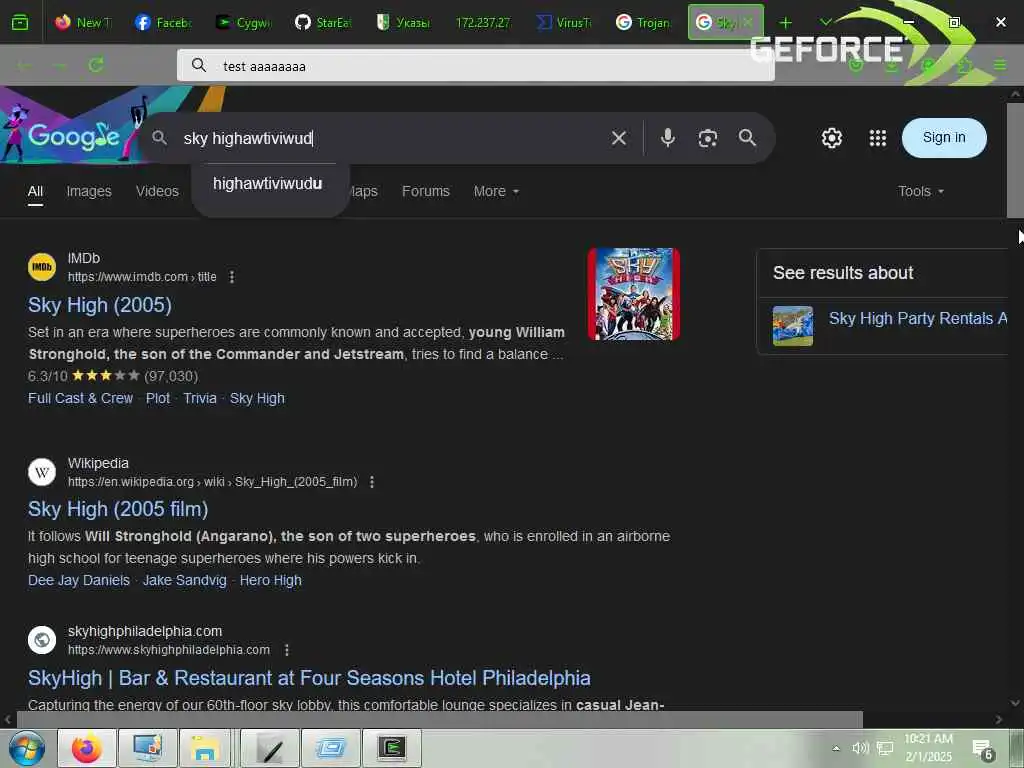Image resolution: width=1024 pixels, height=768 pixels.
Task: Click the Wikipedia site favicon
Action: click(x=42, y=472)
